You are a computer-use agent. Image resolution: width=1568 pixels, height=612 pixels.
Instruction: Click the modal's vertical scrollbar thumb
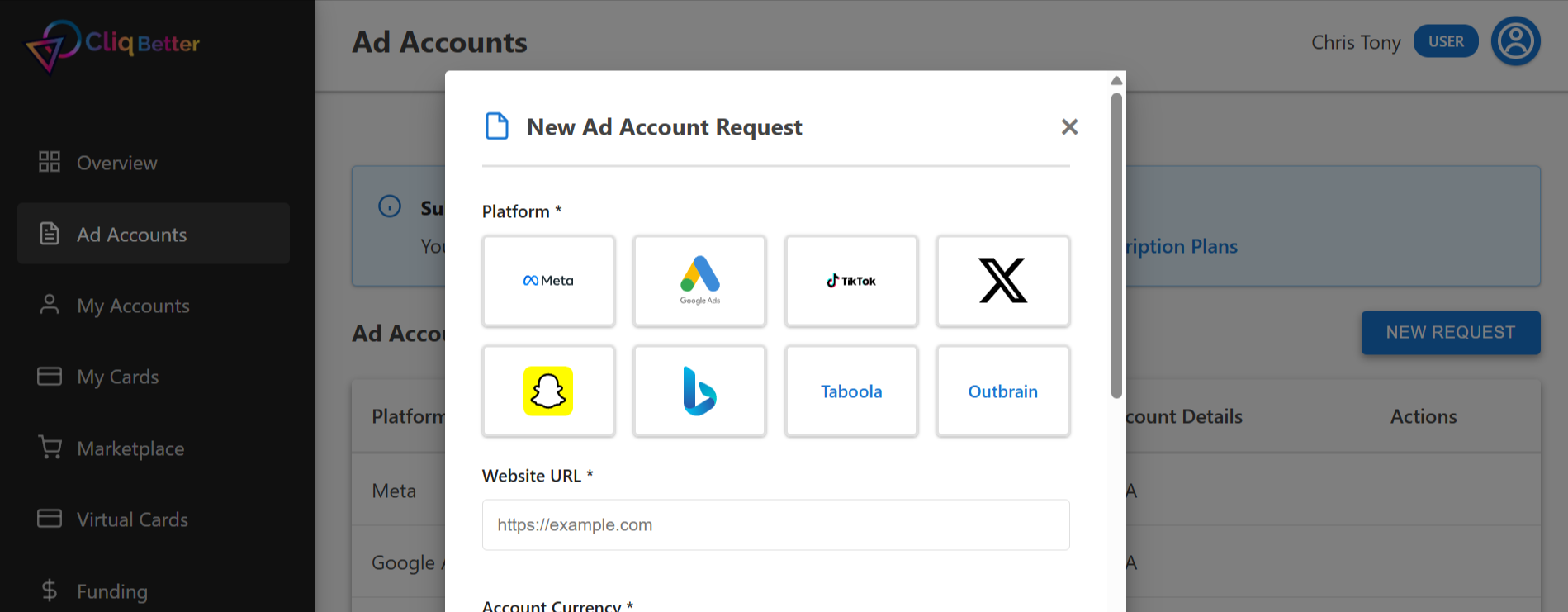(x=1116, y=245)
